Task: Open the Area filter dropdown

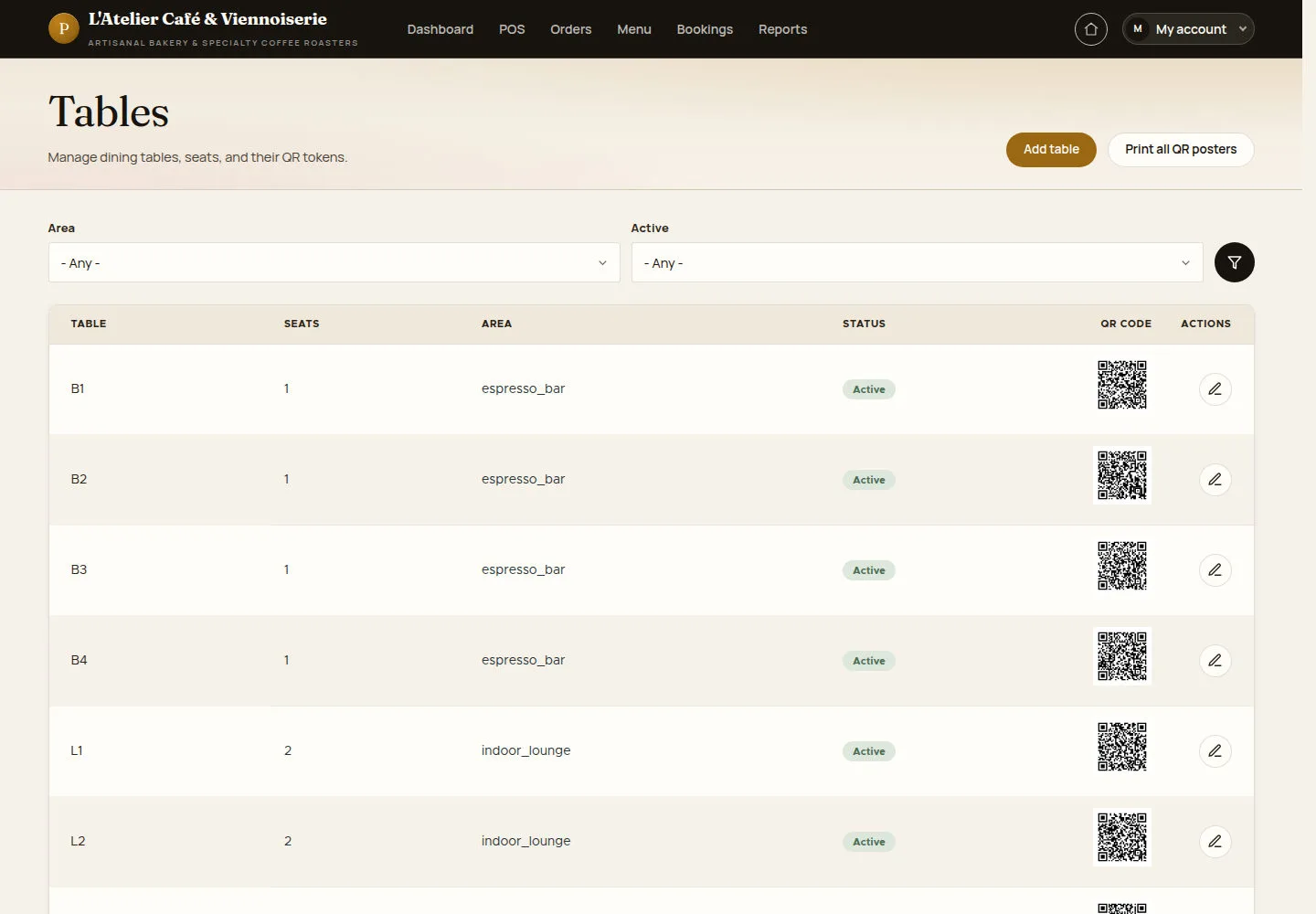Action: 334,262
